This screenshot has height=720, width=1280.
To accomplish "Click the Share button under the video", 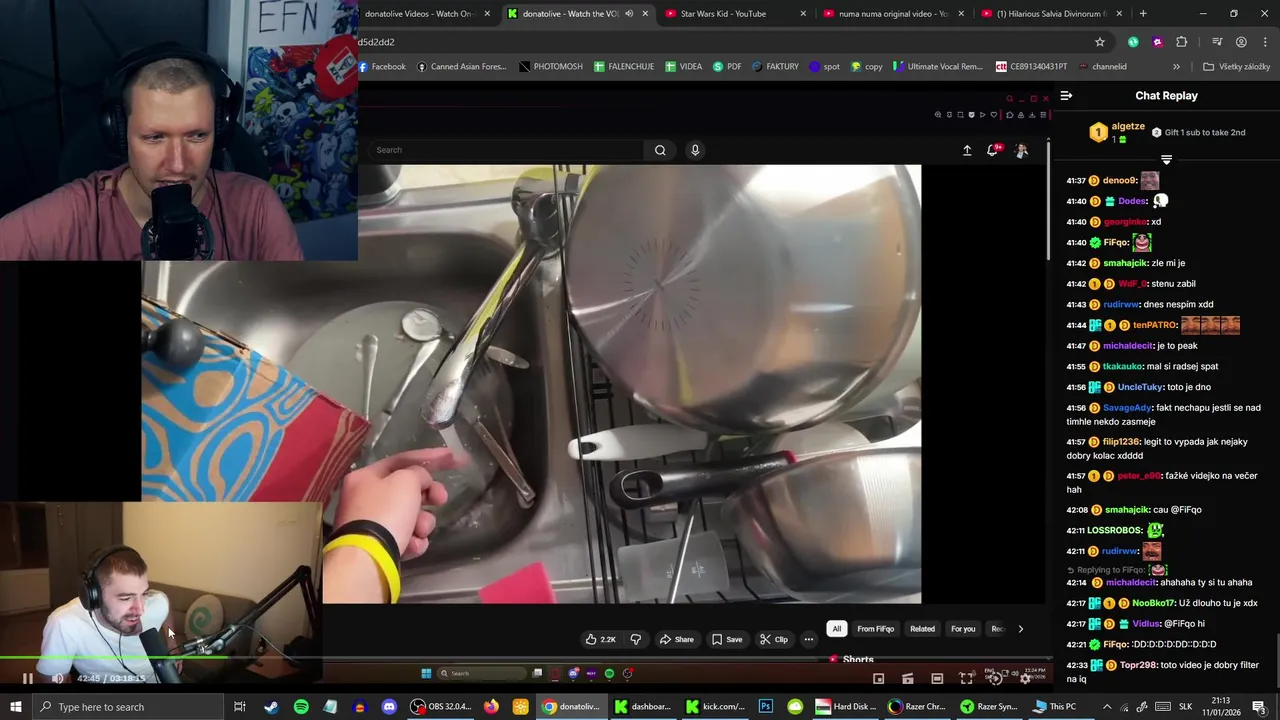I will click(676, 639).
